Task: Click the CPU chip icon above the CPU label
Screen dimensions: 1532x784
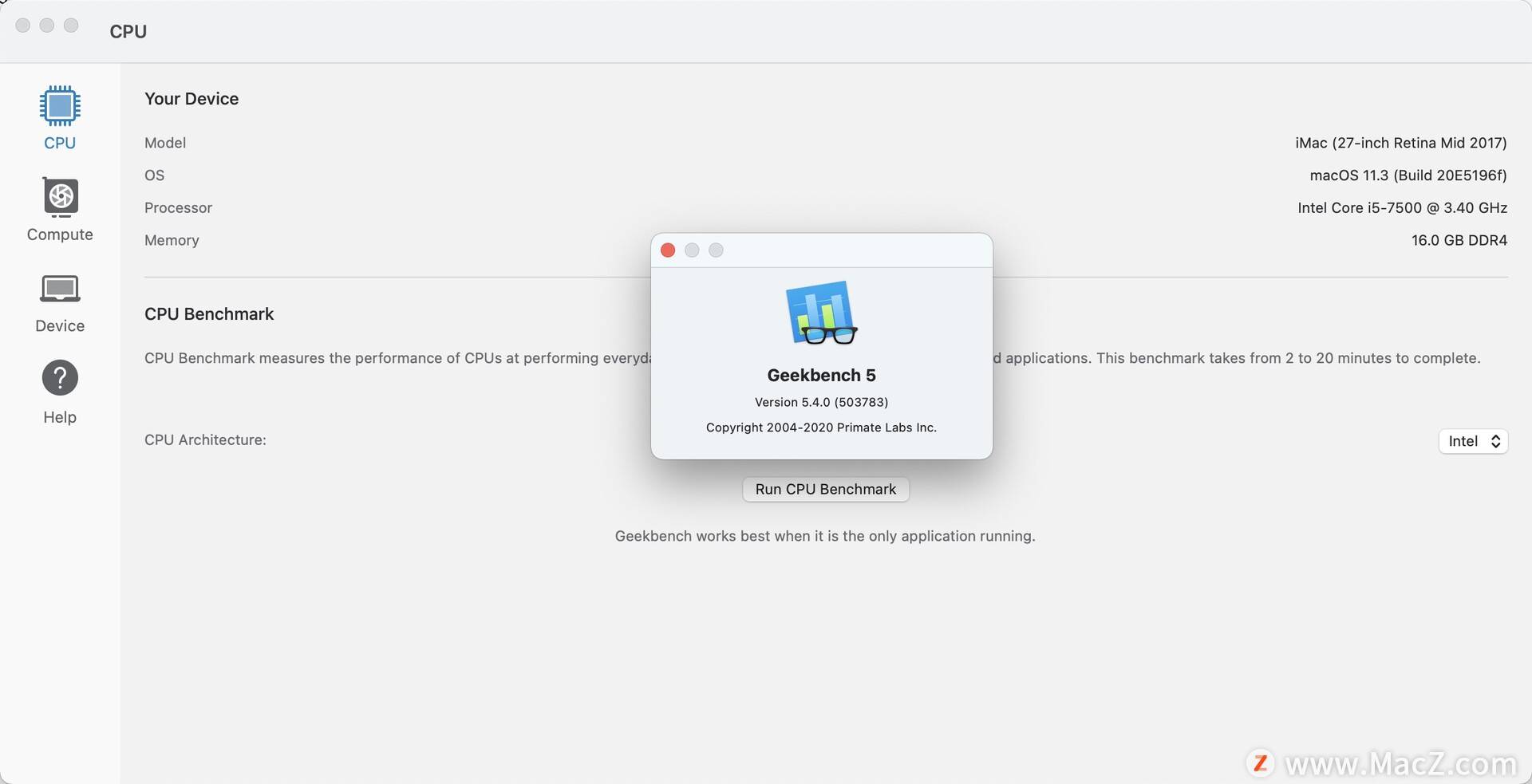Action: click(x=59, y=105)
